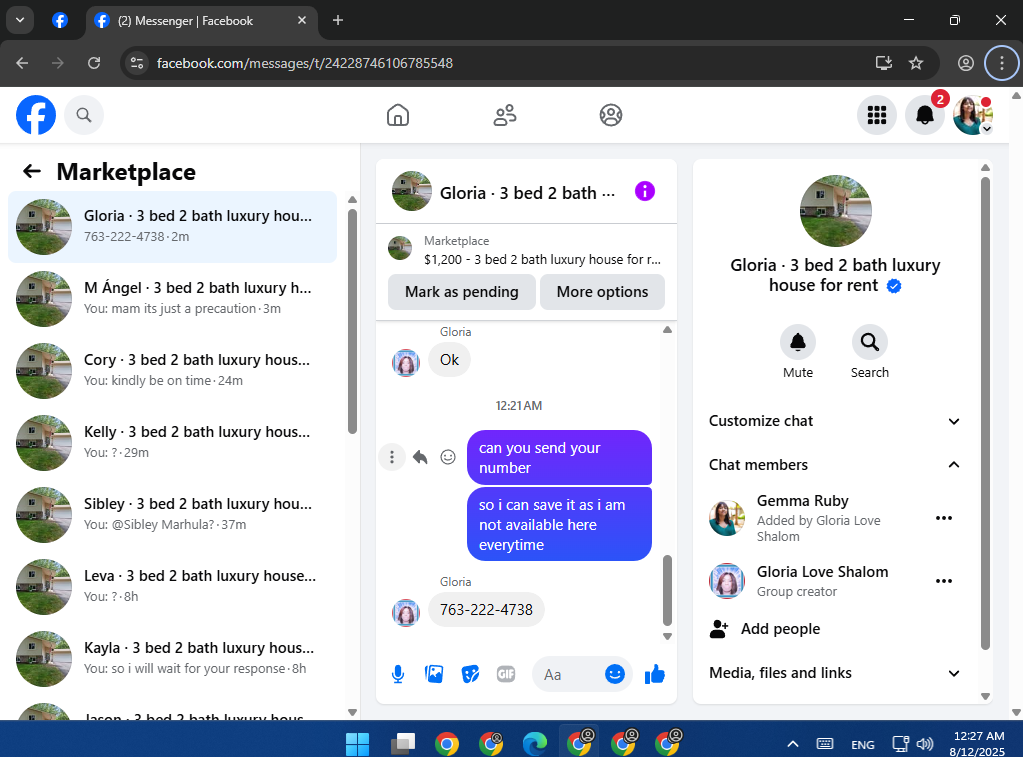
Task: Send a thumbs up like
Action: tap(654, 674)
